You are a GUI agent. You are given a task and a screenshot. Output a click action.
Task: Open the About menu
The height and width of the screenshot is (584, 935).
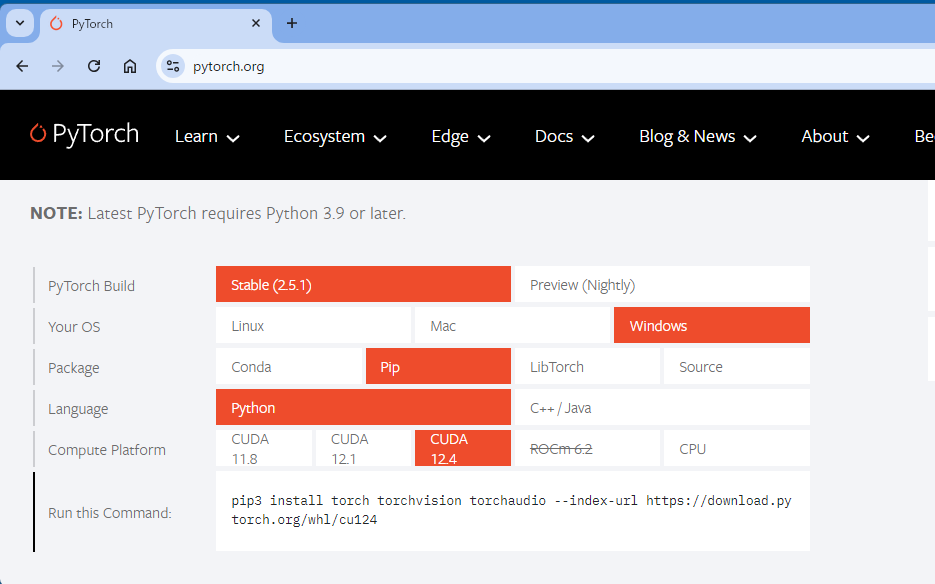835,137
